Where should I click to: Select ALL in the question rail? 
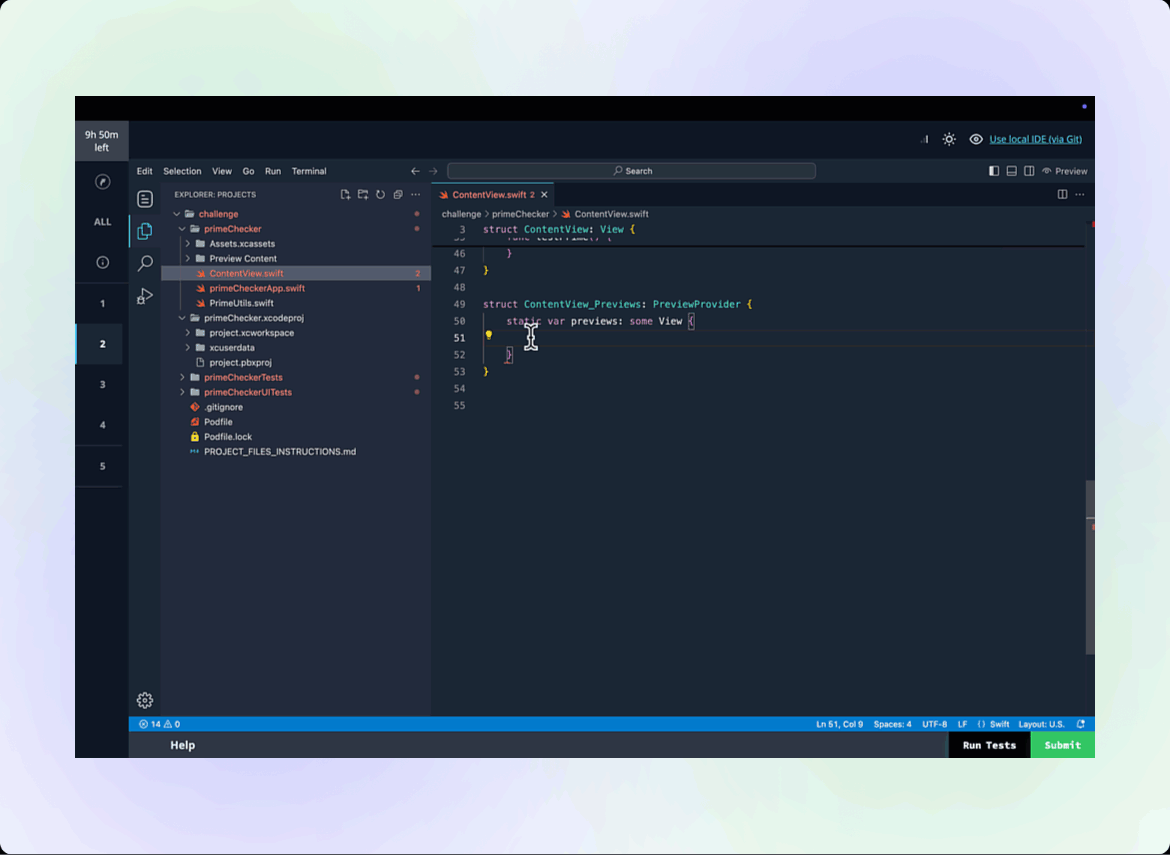click(102, 222)
